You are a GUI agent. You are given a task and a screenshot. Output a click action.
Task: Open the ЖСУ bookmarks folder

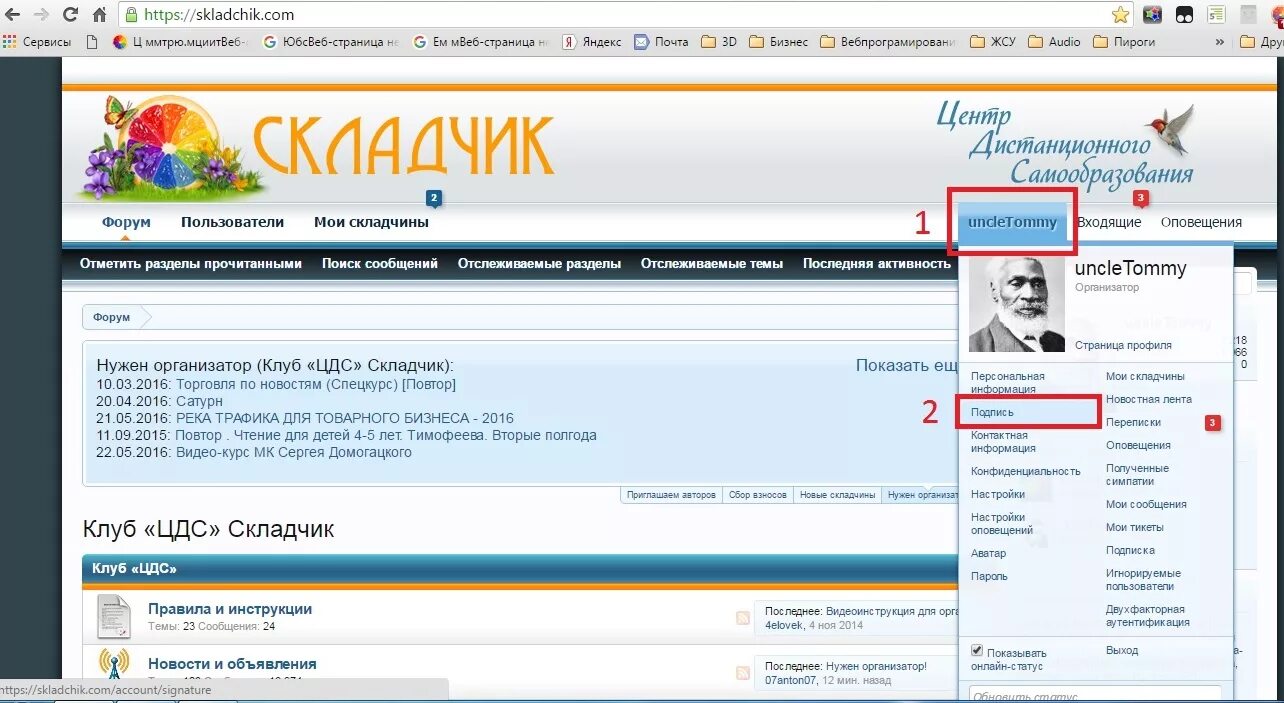tap(992, 42)
